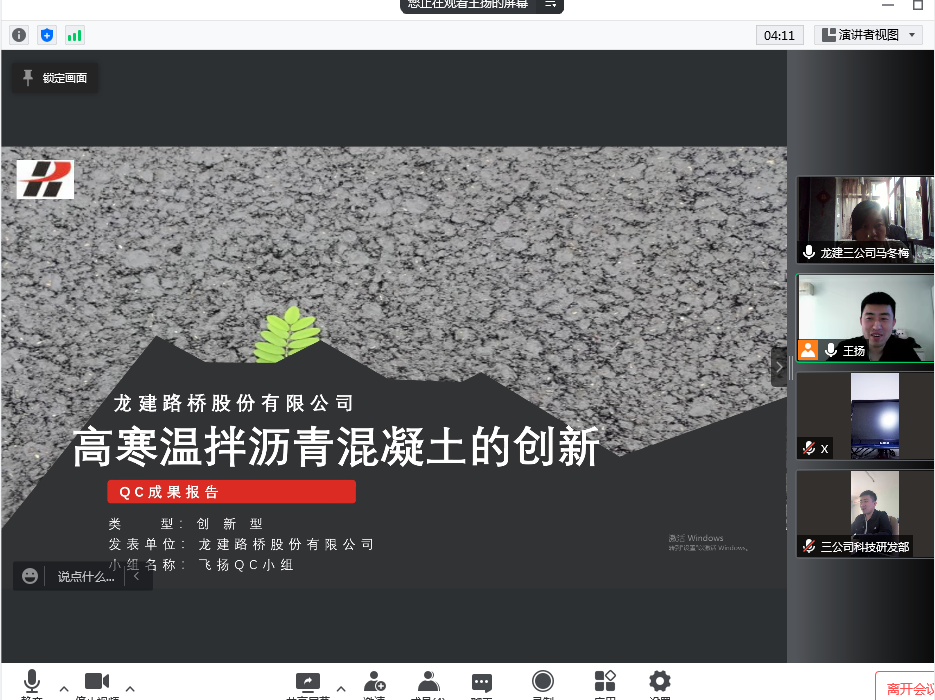Click the blue security shield icon
Screen dimensions: 935x700
[x=47, y=35]
